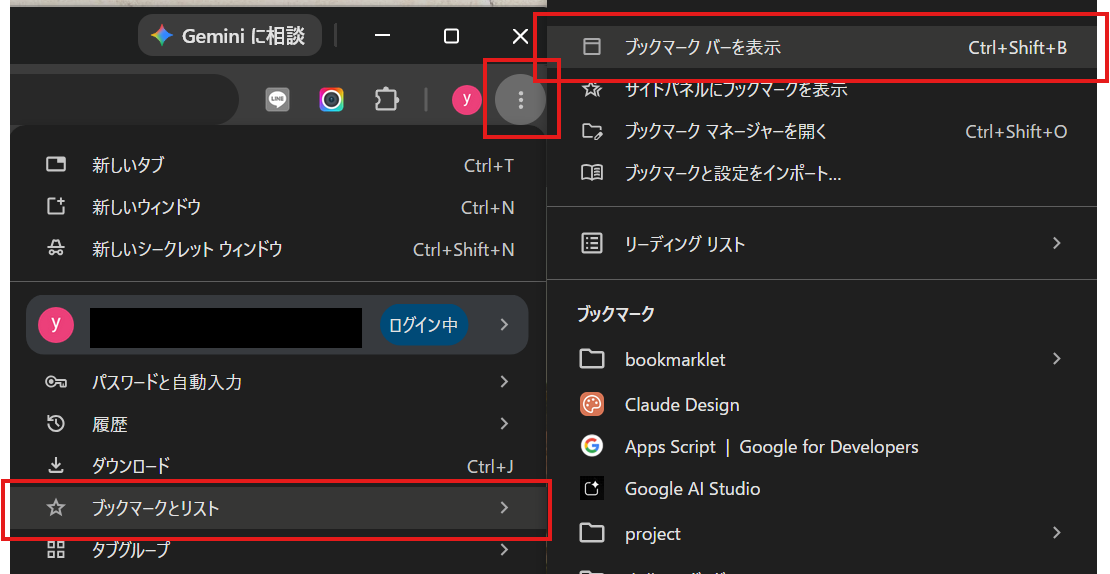The height and width of the screenshot is (574, 1110).
Task: Click the Claude Design favicon
Action: click(592, 404)
